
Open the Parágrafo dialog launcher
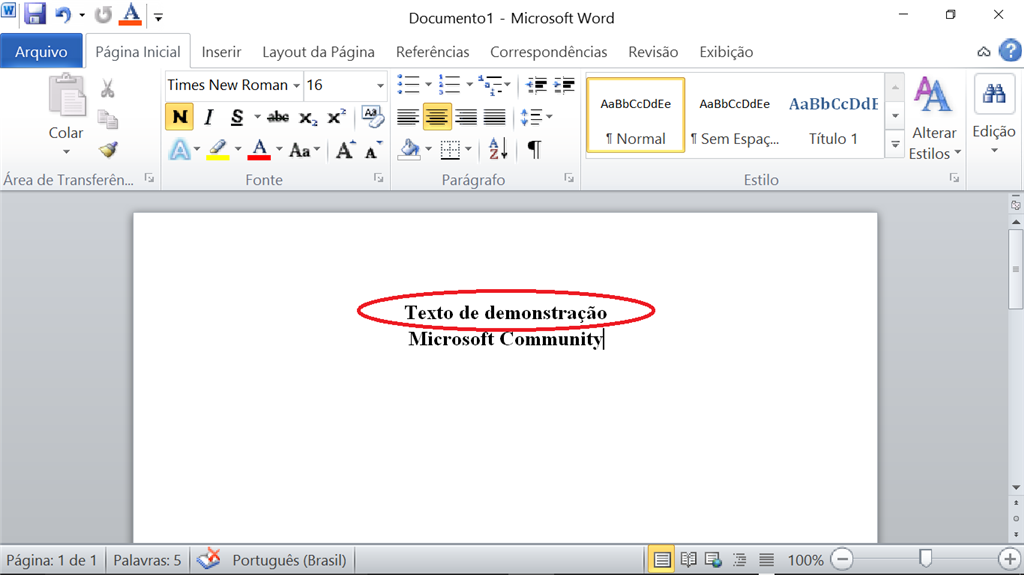[x=569, y=178]
